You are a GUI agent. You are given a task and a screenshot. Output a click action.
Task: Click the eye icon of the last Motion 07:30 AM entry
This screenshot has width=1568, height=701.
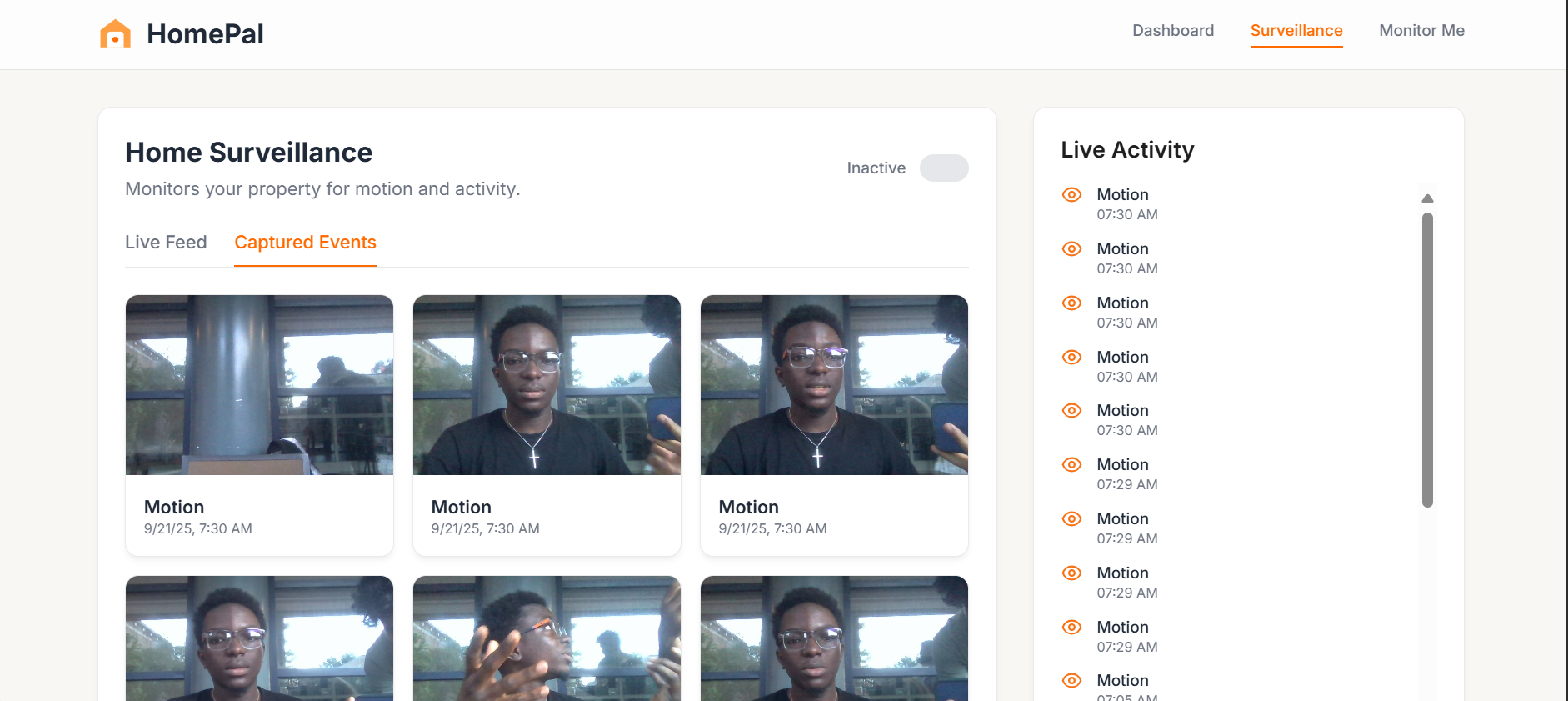tap(1071, 410)
